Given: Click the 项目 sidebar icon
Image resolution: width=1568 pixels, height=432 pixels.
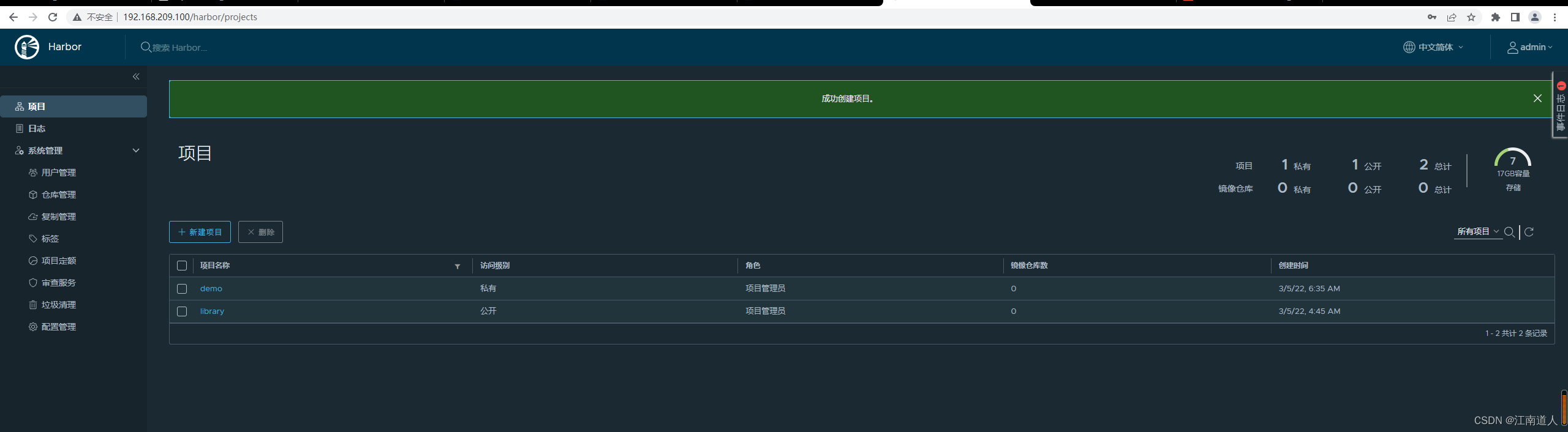Looking at the screenshot, I should pos(20,106).
